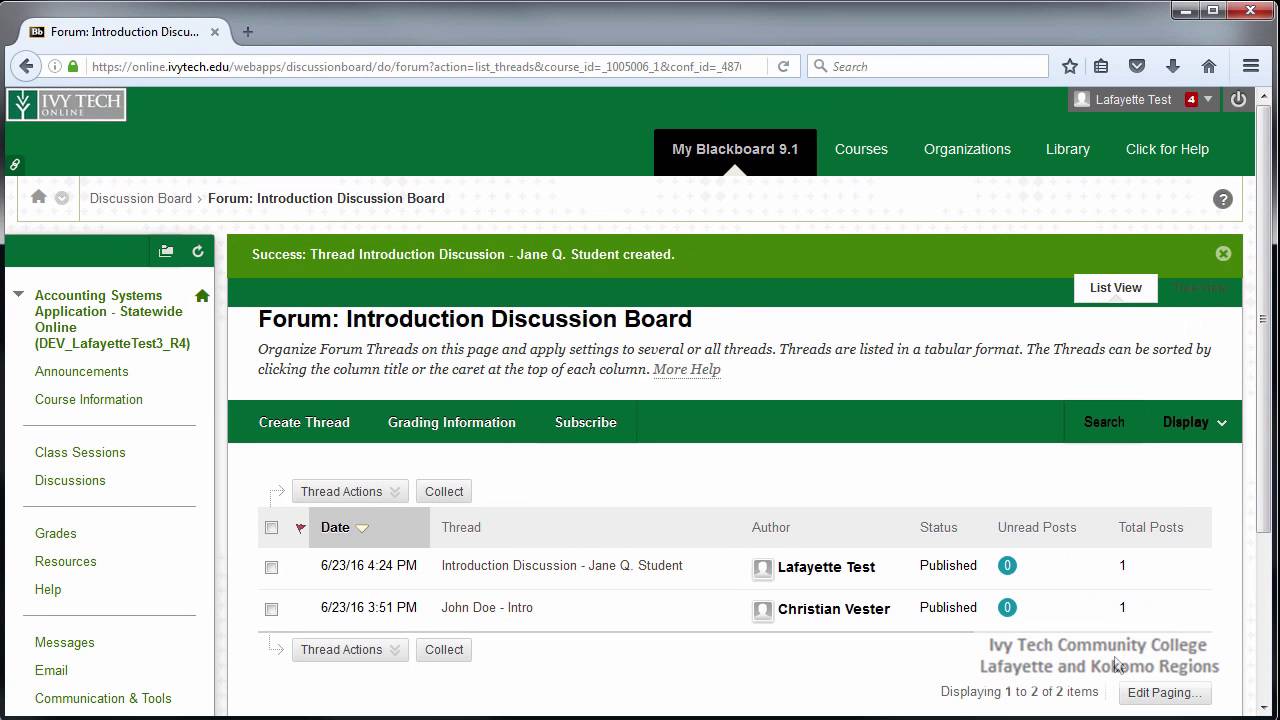Viewport: 1280px width, 720px height.
Task: Open Announcements in course menu
Action: click(x=82, y=371)
